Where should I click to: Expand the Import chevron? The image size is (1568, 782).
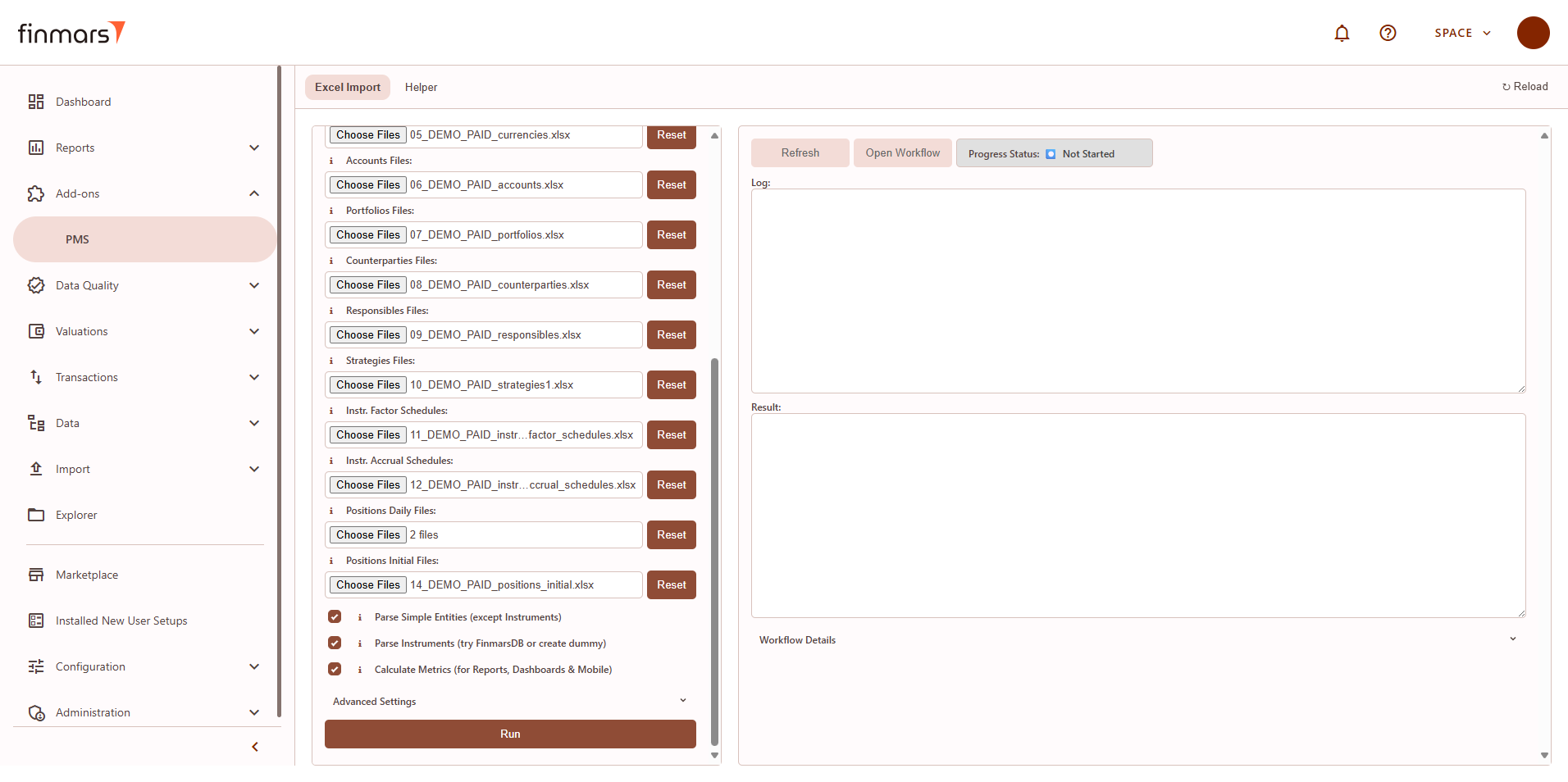coord(254,469)
